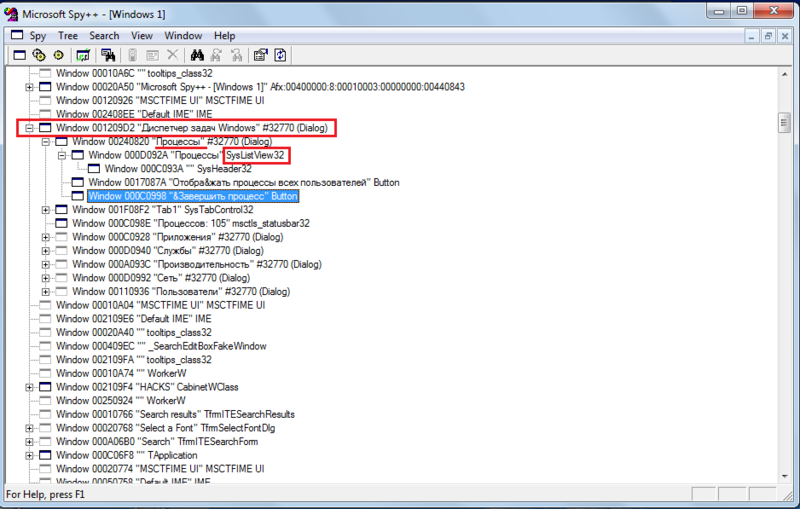Collapse the Процессы SysListView32 node
800x509 pixels.
click(62, 156)
